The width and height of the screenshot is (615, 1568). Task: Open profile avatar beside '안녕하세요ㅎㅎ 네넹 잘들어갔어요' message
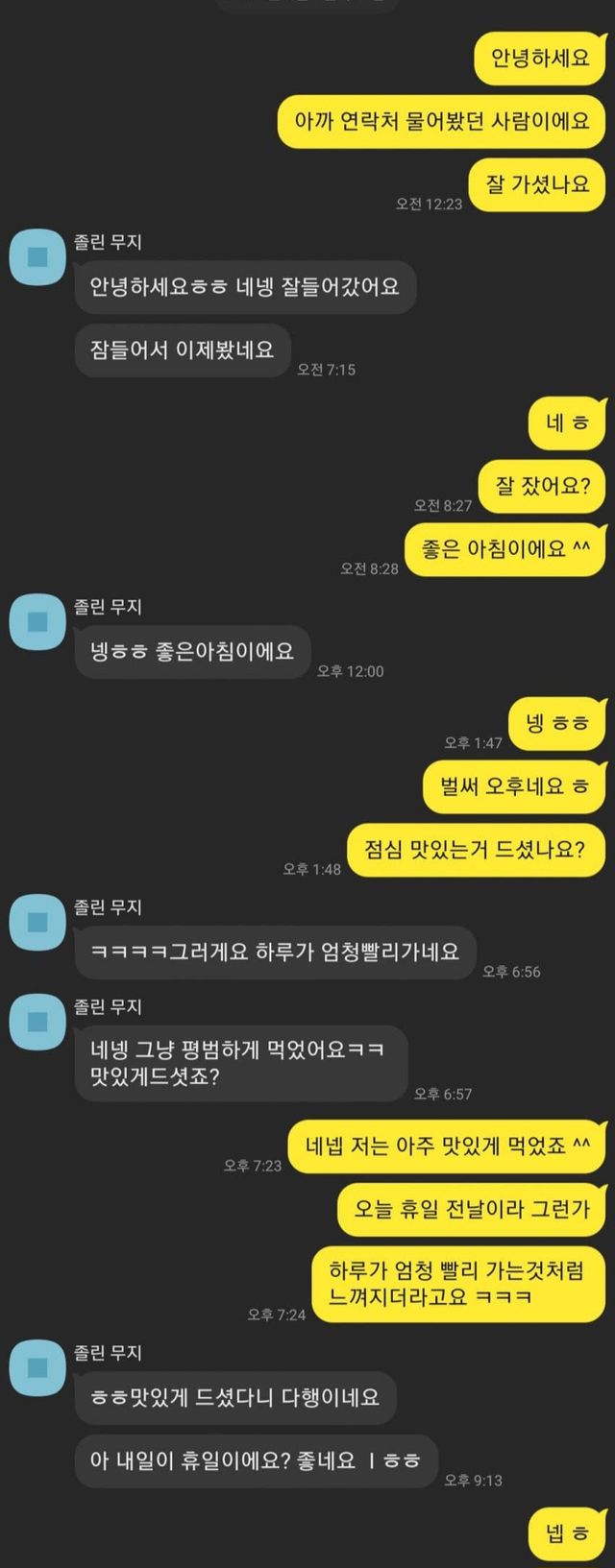point(37,256)
